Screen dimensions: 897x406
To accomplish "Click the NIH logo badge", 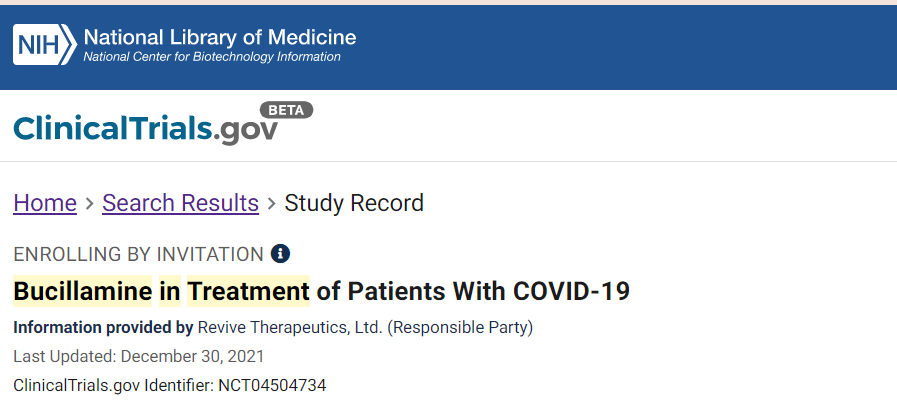I will pos(45,45).
